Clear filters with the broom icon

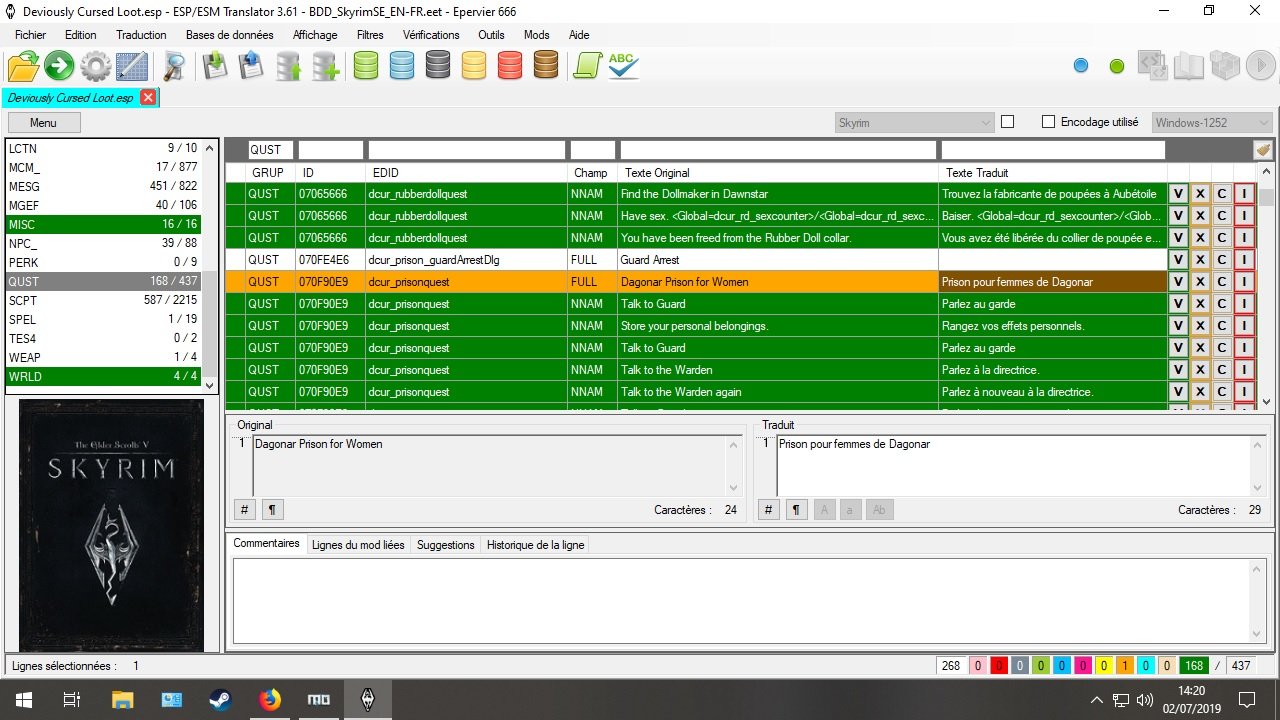click(1263, 150)
